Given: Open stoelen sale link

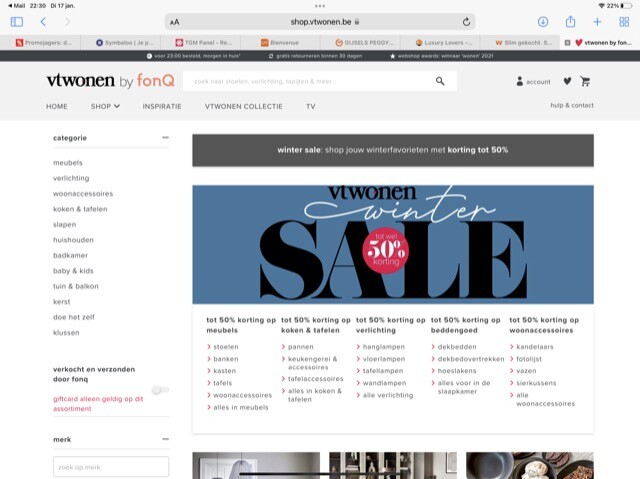Looking at the screenshot, I should tap(226, 347).
